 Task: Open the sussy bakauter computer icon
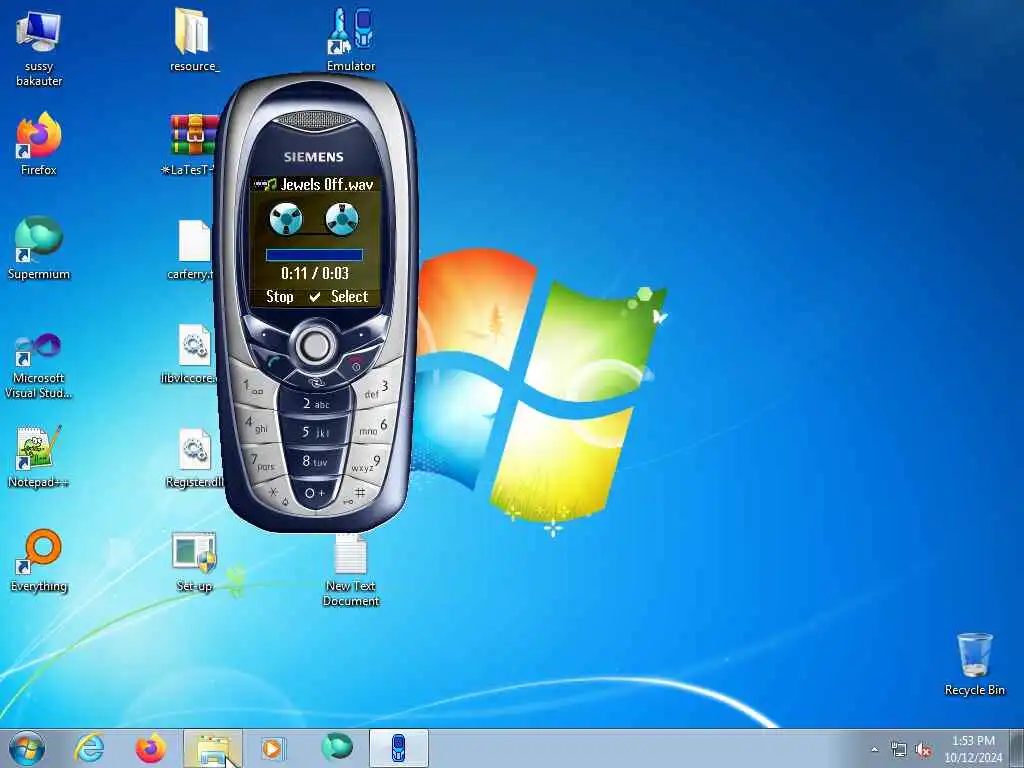39,47
